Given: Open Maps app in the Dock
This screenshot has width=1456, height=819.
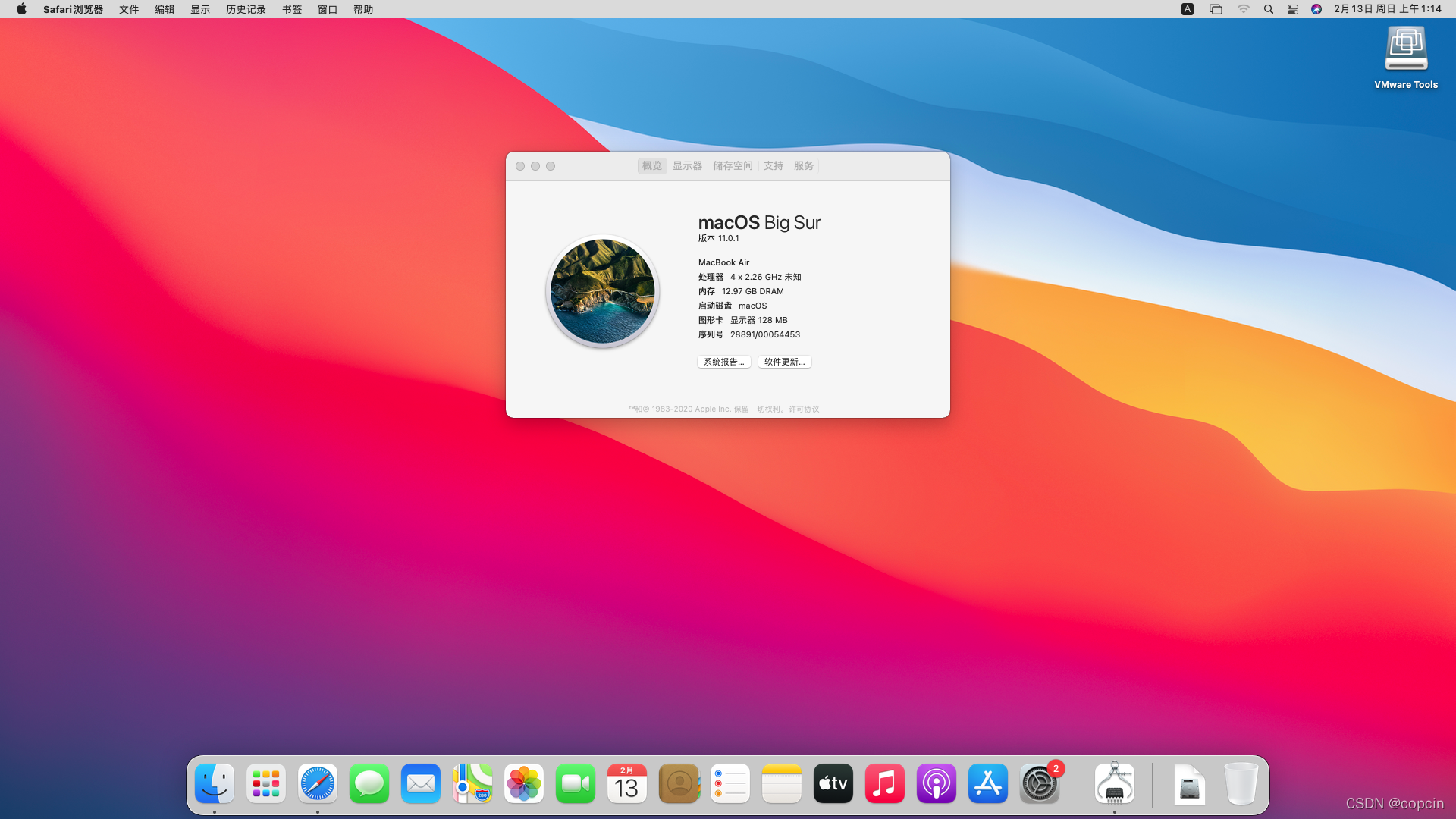Looking at the screenshot, I should pos(472,783).
